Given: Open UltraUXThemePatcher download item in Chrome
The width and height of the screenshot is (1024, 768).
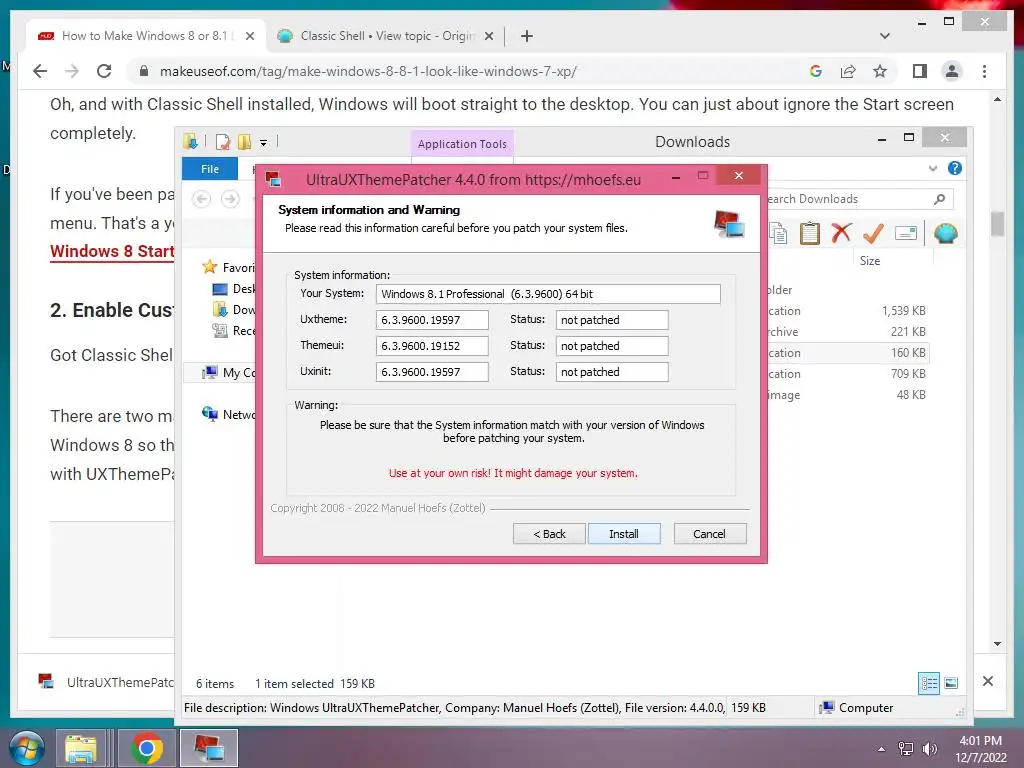Looking at the screenshot, I should [x=106, y=682].
